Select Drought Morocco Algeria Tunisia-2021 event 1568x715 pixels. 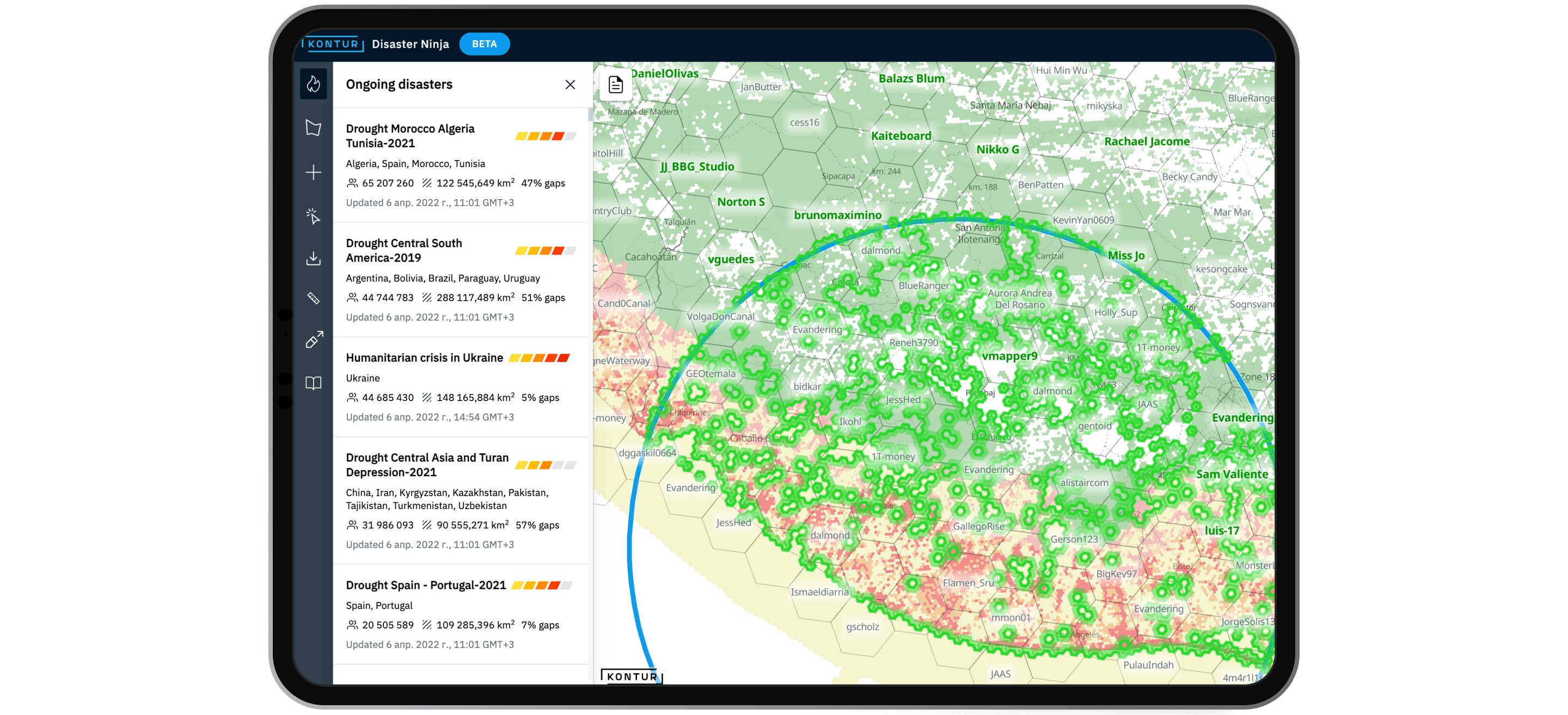coord(409,135)
